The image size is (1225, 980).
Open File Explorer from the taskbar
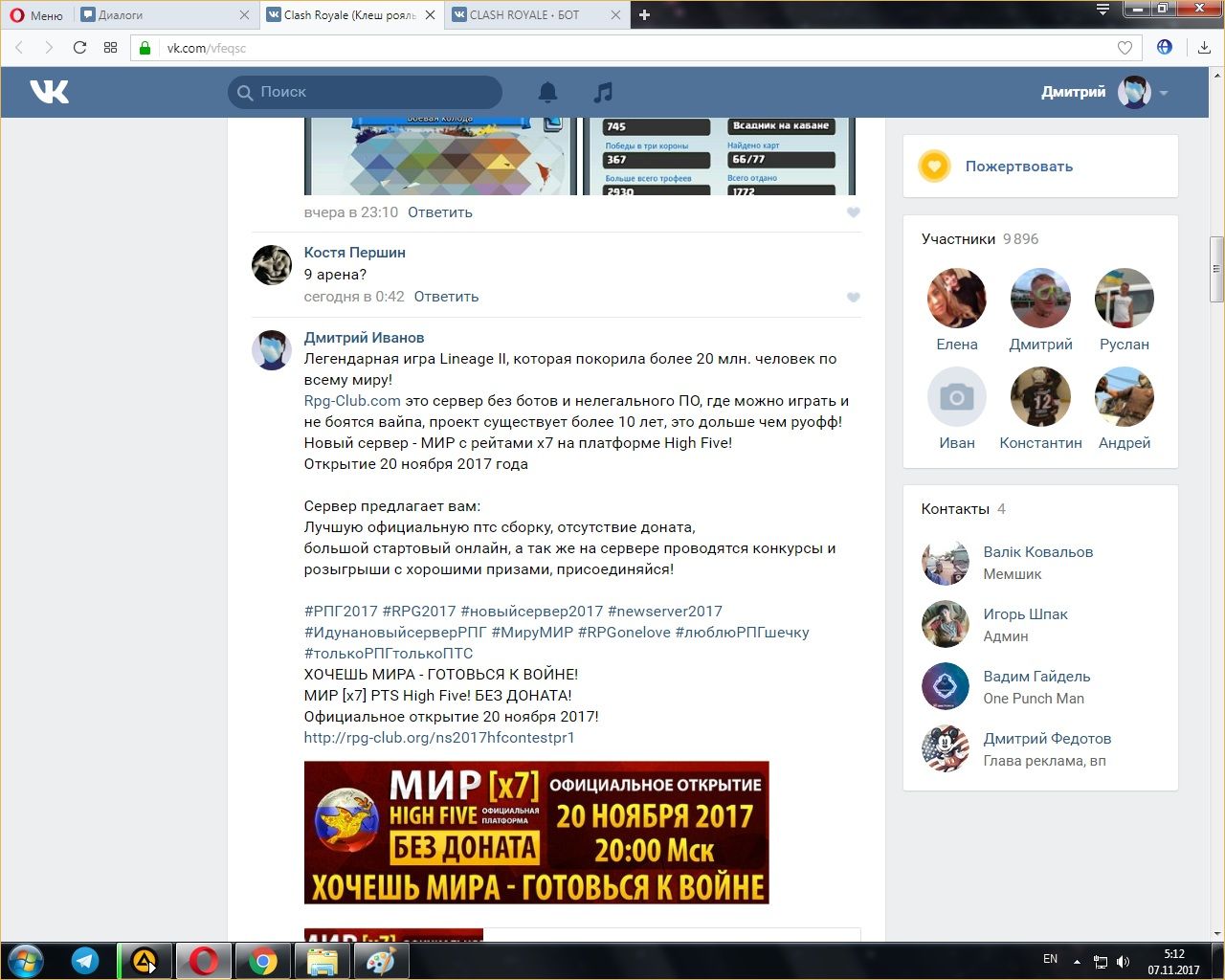[x=323, y=961]
